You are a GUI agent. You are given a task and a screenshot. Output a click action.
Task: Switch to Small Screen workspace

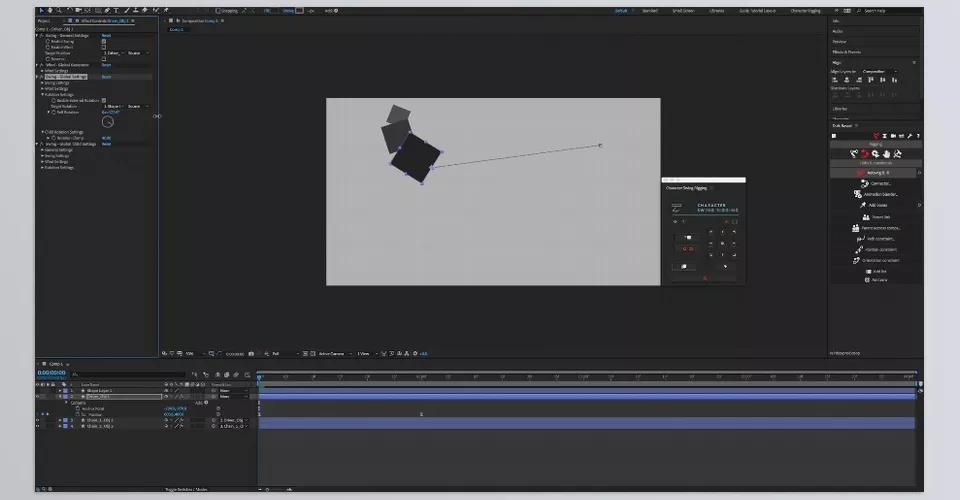pos(683,10)
